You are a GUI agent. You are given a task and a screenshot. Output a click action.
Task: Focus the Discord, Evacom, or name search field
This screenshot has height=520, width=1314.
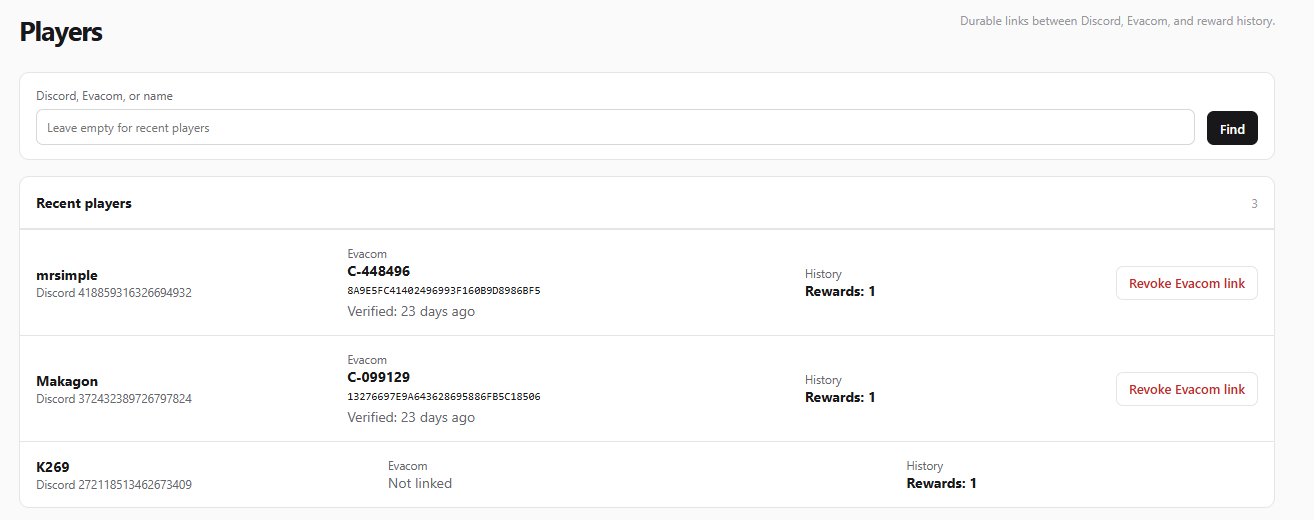[615, 127]
